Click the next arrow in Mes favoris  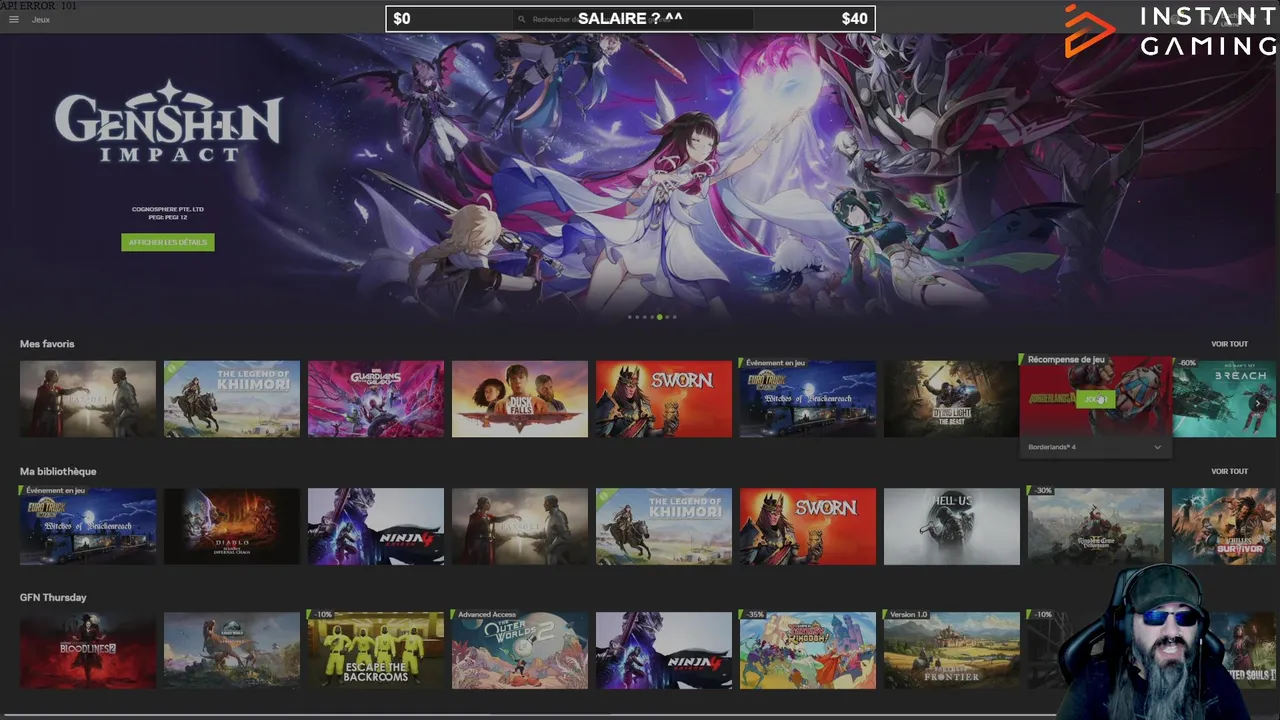point(1259,402)
